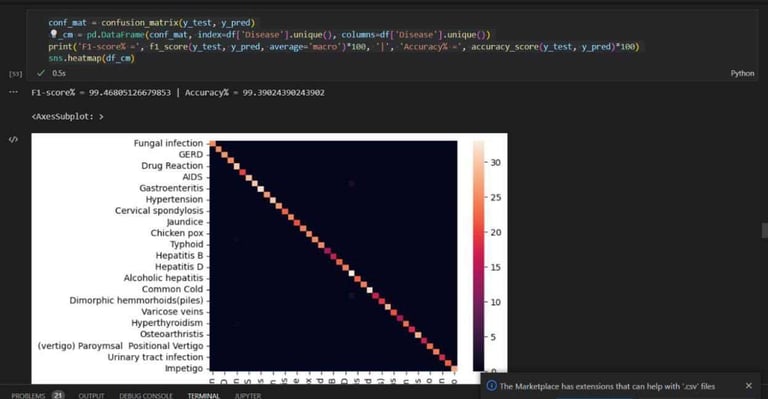Click the sns.heatmap(df_cm) code line
The image size is (768, 399).
point(91,58)
